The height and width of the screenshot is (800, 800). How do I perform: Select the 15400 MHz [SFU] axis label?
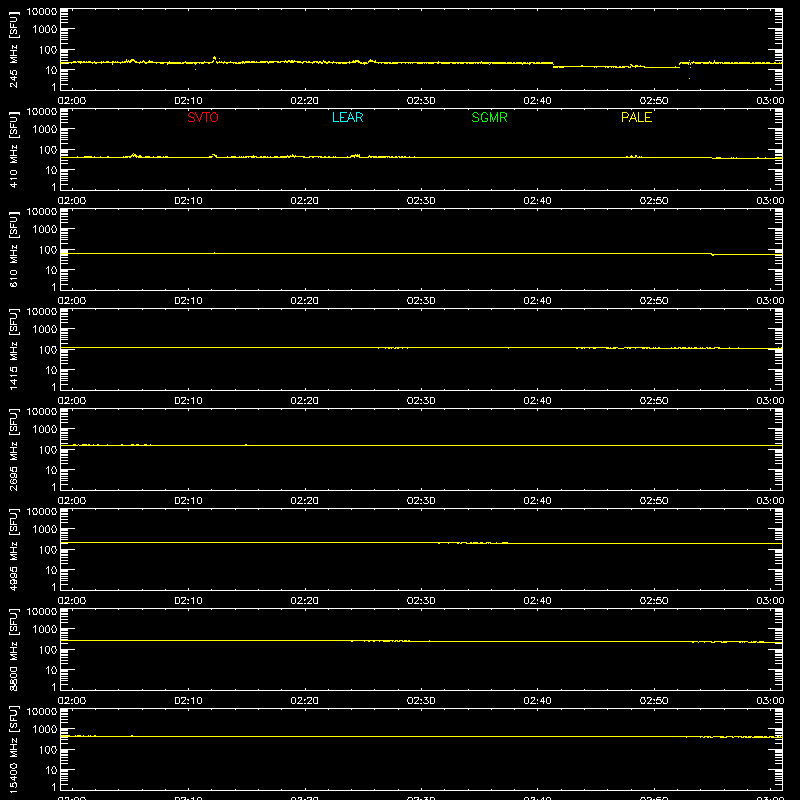[x=13, y=750]
